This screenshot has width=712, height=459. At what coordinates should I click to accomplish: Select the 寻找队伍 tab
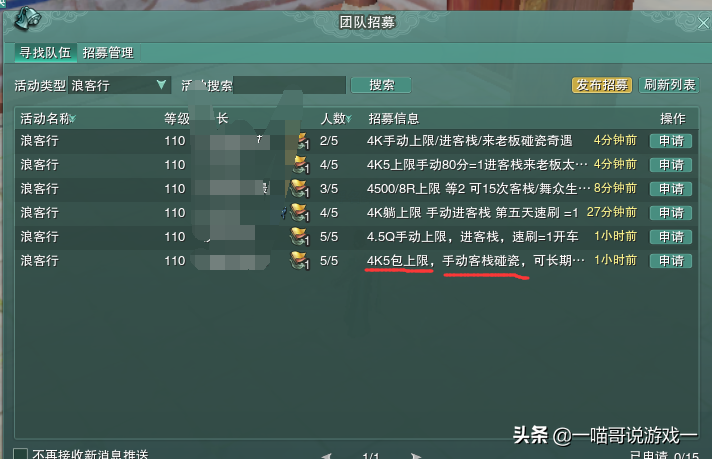pos(45,53)
